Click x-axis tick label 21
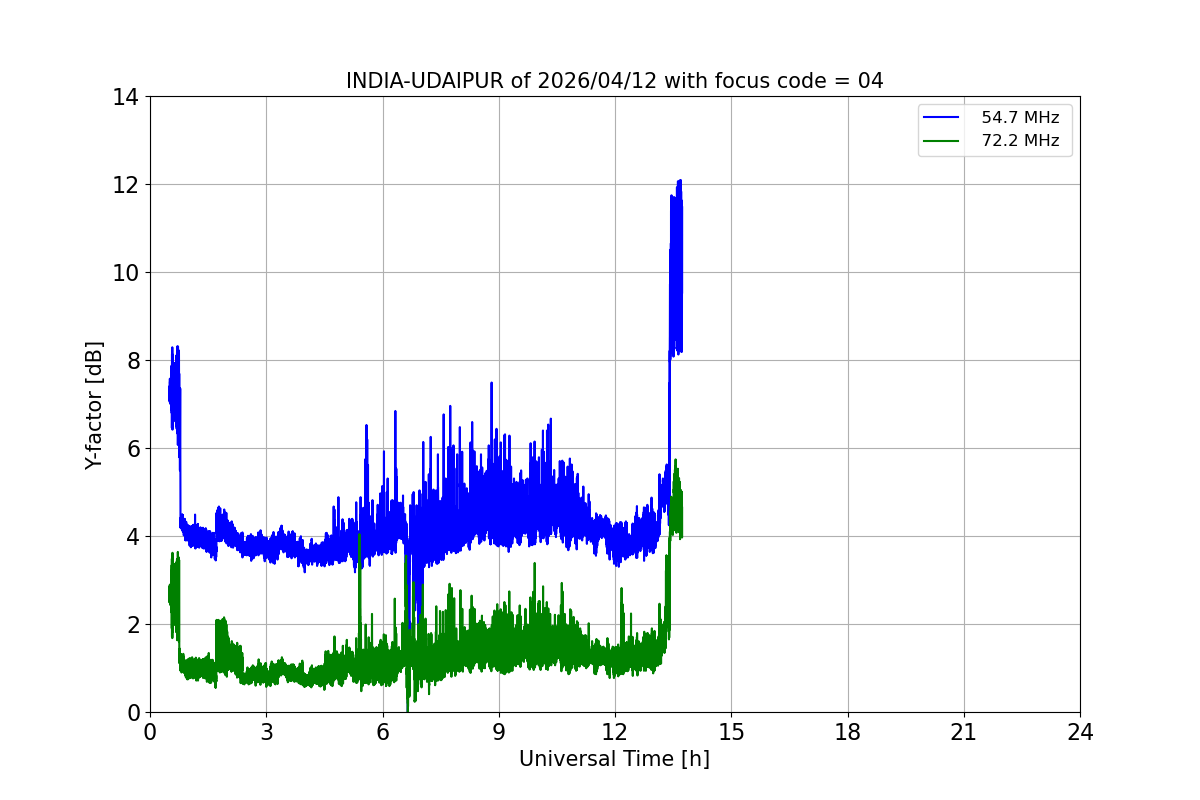This screenshot has width=1200, height=800. [964, 732]
